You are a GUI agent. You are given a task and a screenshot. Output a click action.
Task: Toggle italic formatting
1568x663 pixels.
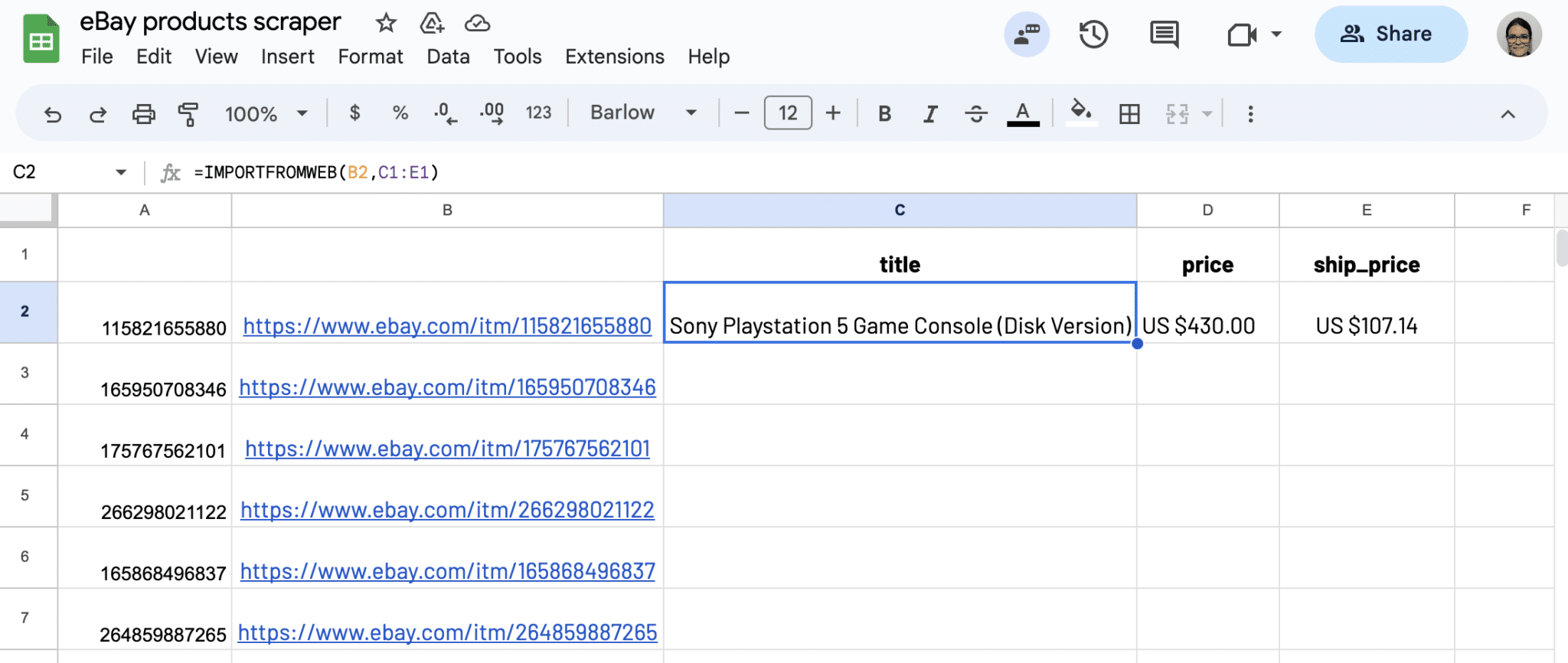point(930,114)
